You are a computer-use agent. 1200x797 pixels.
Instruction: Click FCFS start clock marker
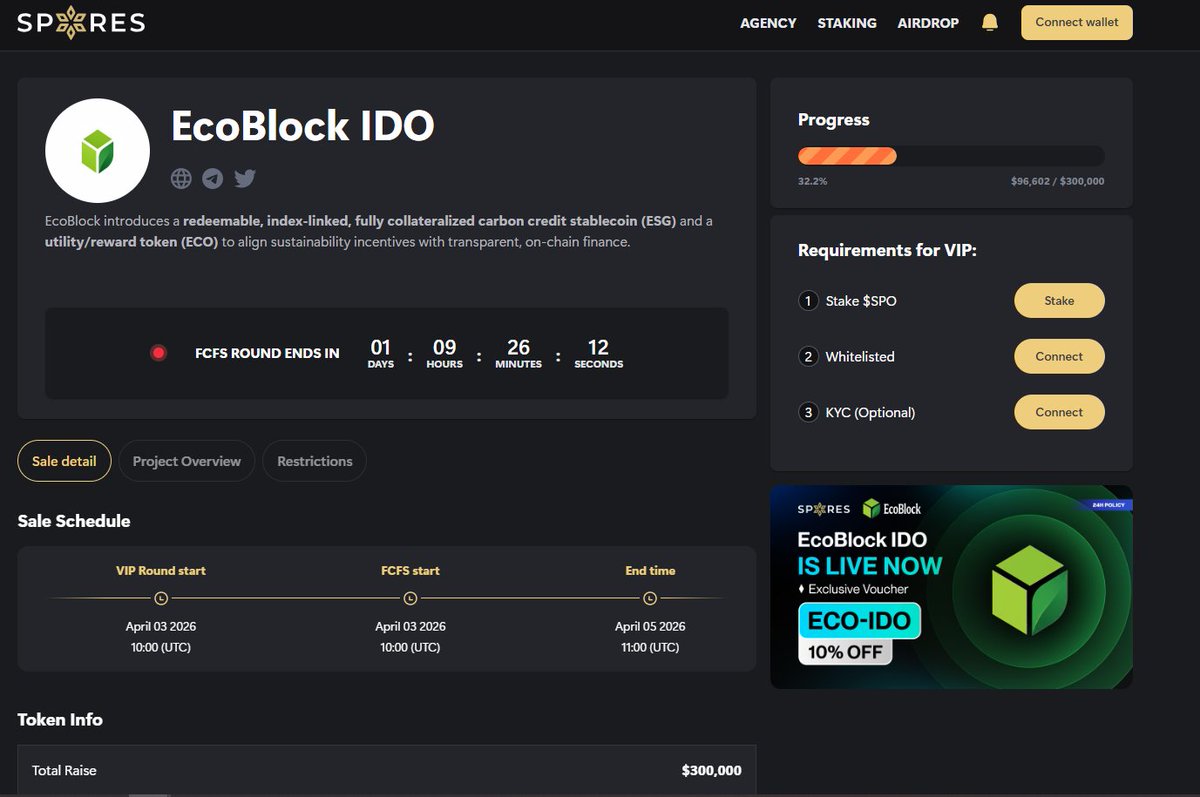click(x=410, y=598)
